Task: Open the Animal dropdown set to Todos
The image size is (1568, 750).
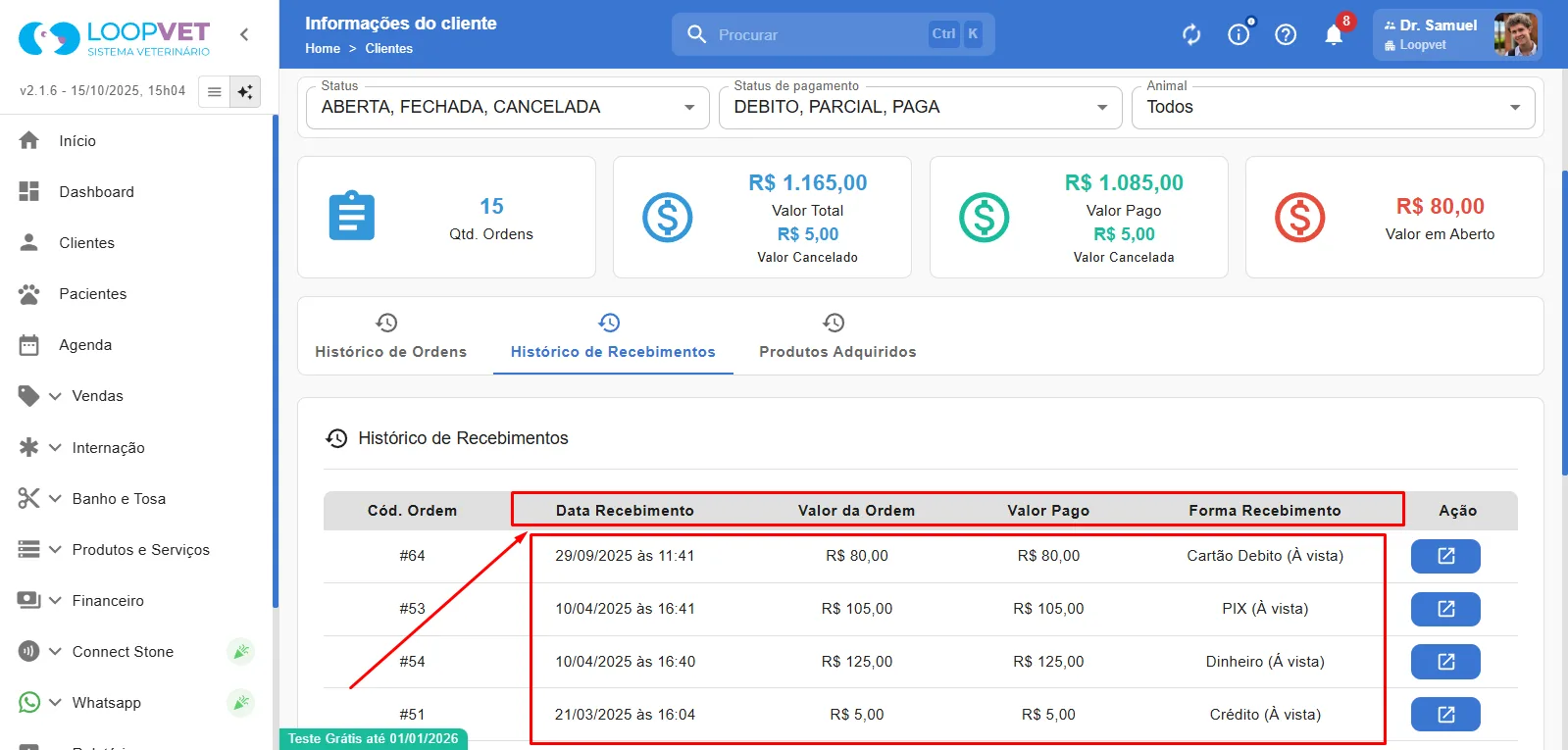Action: pyautogui.click(x=1334, y=107)
